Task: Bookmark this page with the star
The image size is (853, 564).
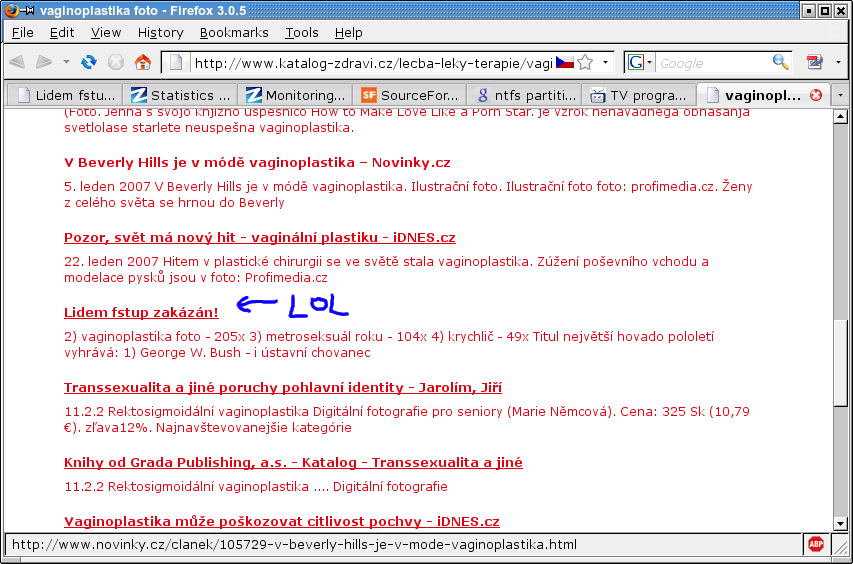Action: (586, 63)
